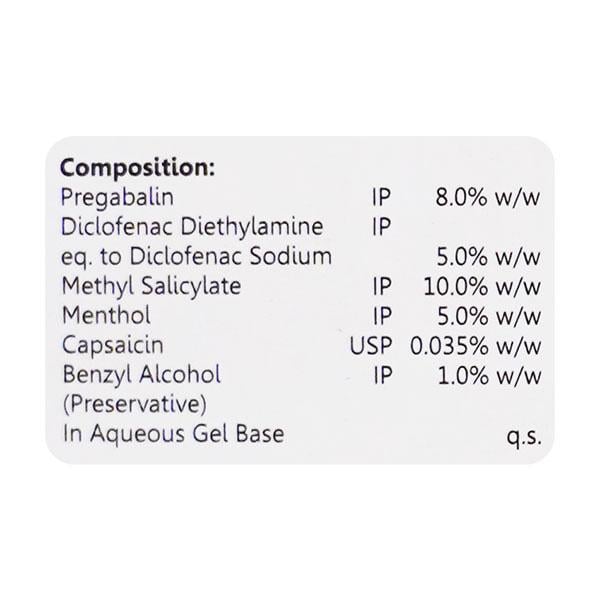Click the IP label beside Pregabalin
The image size is (600, 600).
coord(380,197)
